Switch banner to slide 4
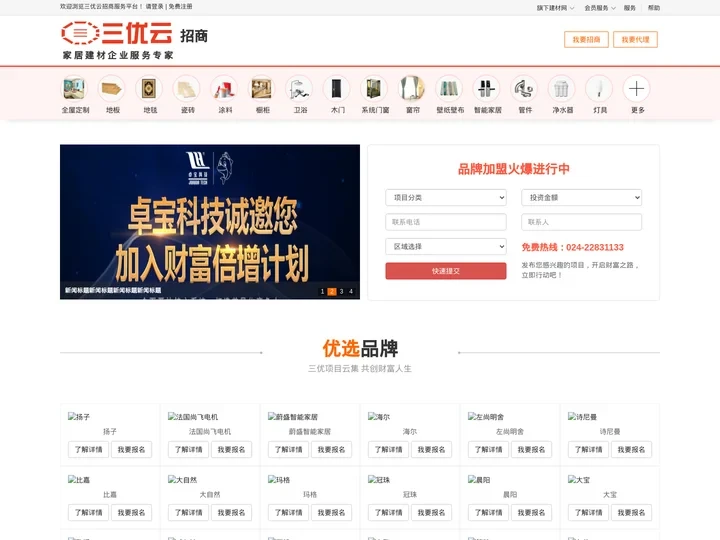 (x=351, y=292)
